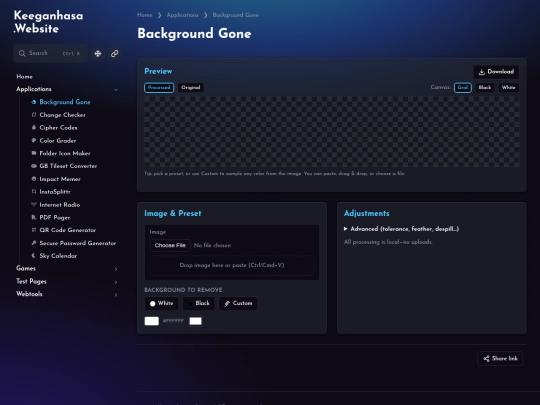The image size is (540, 405).
Task: Click the Folder Icon Maker icon
Action: tap(34, 153)
